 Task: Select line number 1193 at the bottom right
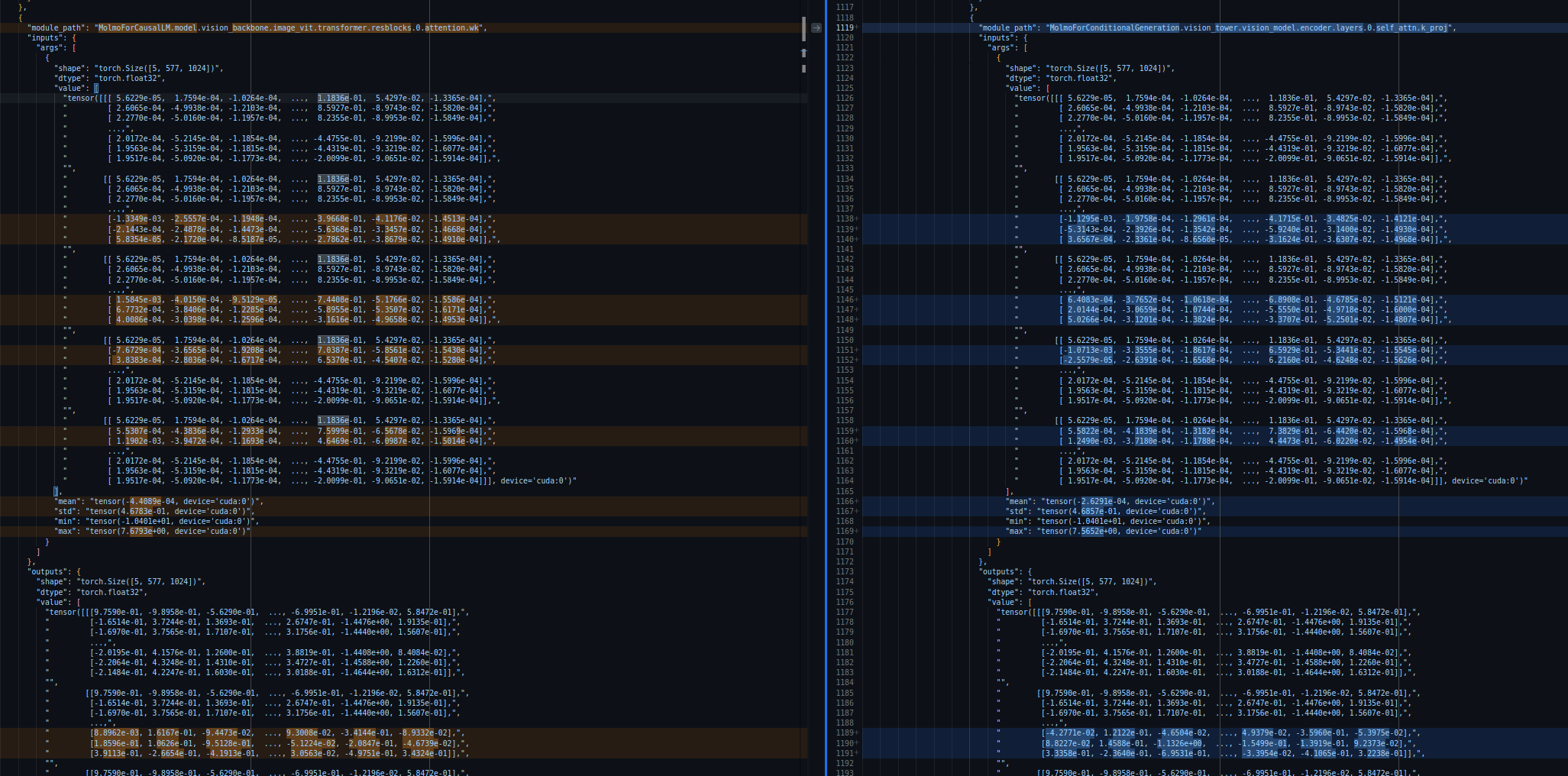[846, 773]
